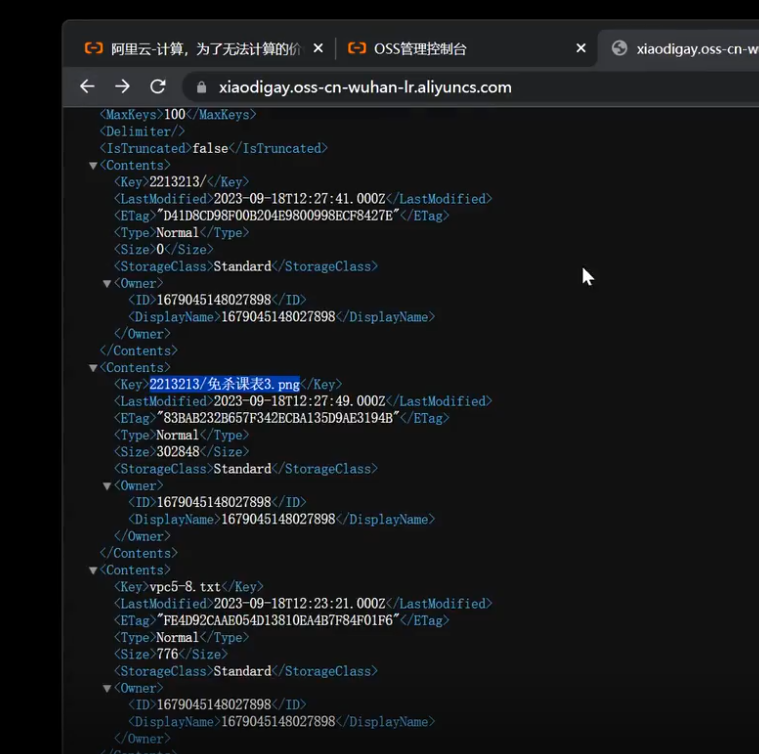Image resolution: width=759 pixels, height=754 pixels.
Task: Click ETag FE4D92CAAE054D13810EA4B7F84F01F6
Action: point(278,620)
